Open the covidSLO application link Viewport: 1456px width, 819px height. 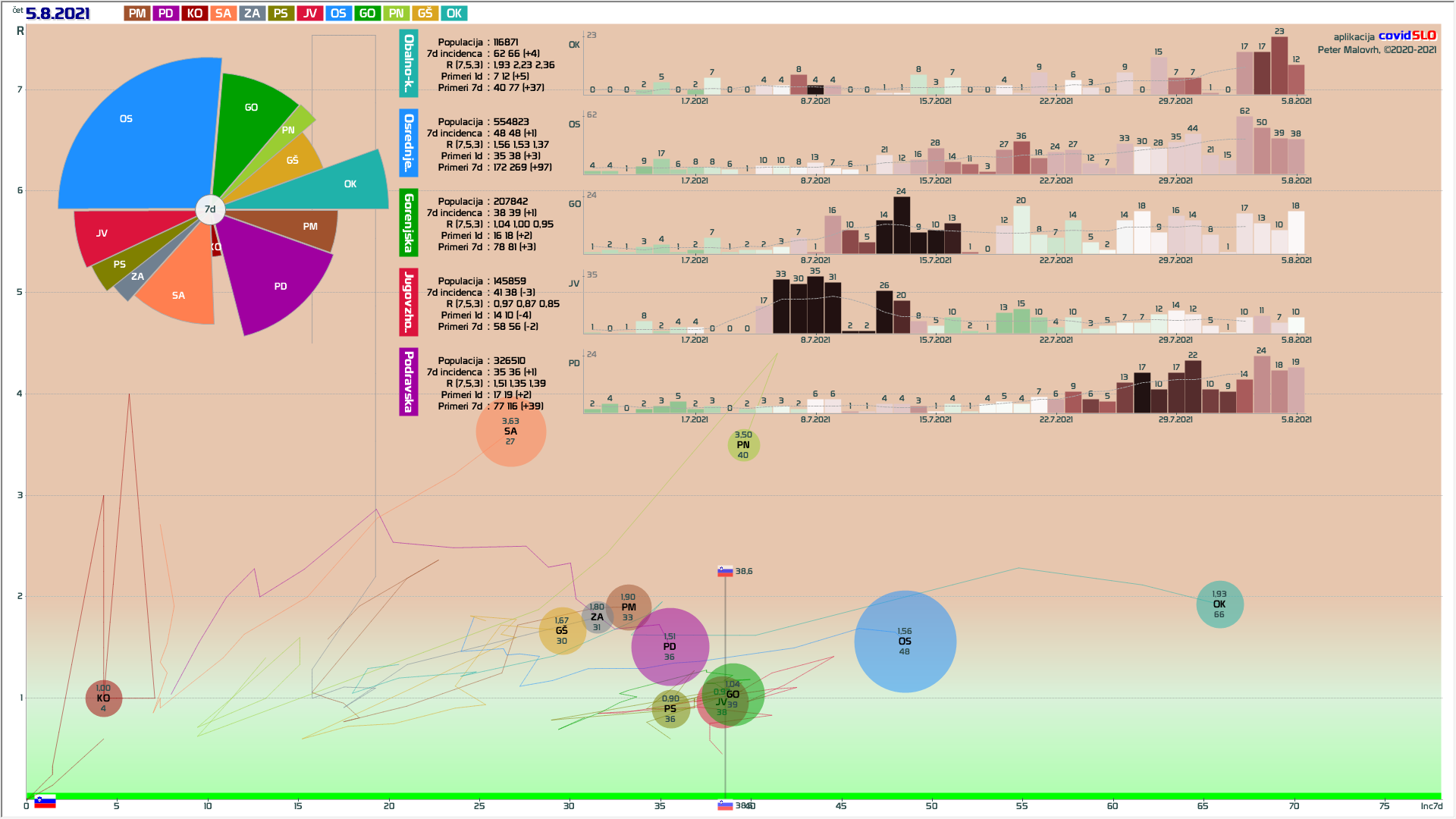(1407, 36)
